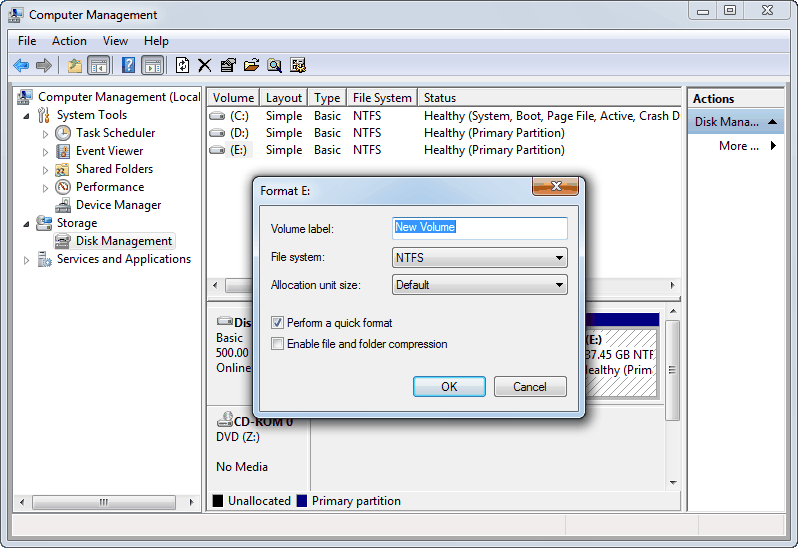
Task: Collapse the System Tools tree node
Action: click(x=26, y=116)
